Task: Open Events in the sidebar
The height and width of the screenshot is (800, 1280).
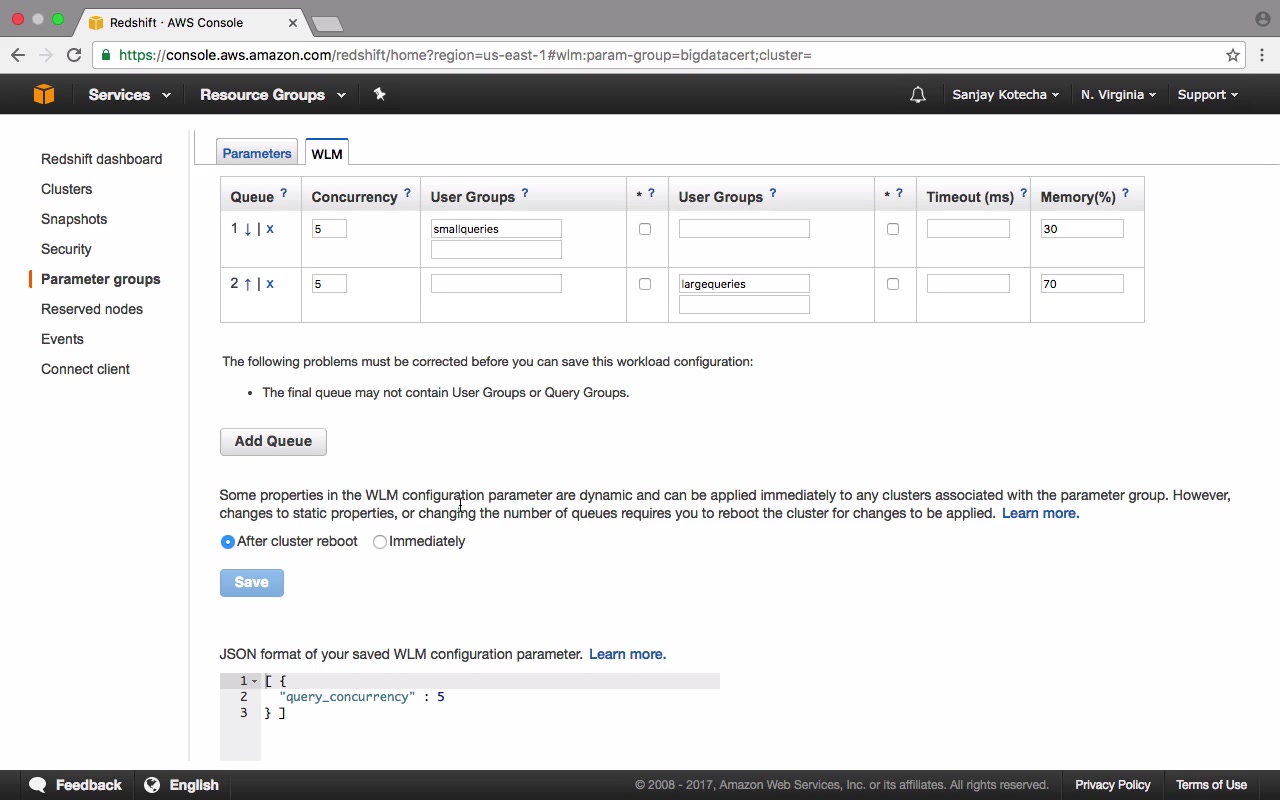Action: pos(62,339)
